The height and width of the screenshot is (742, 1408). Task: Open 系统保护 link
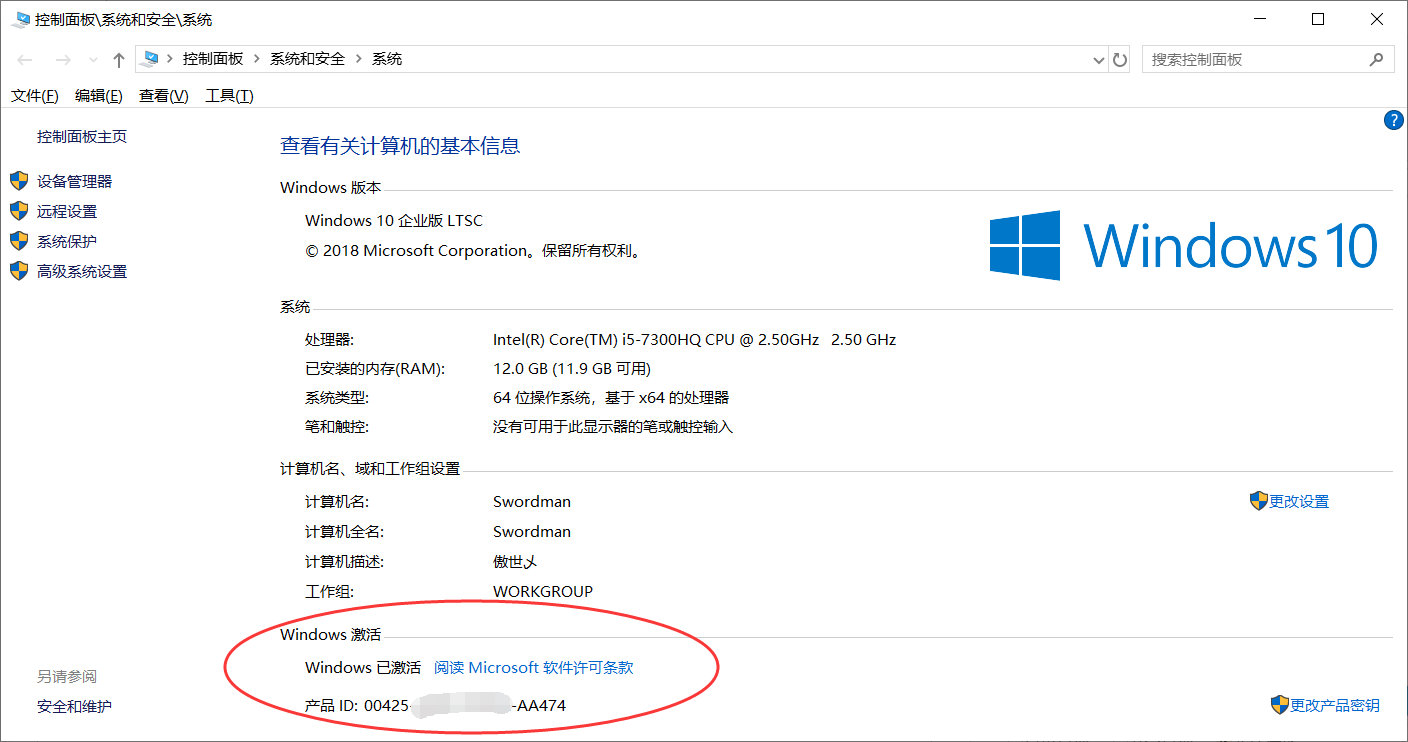(x=67, y=241)
